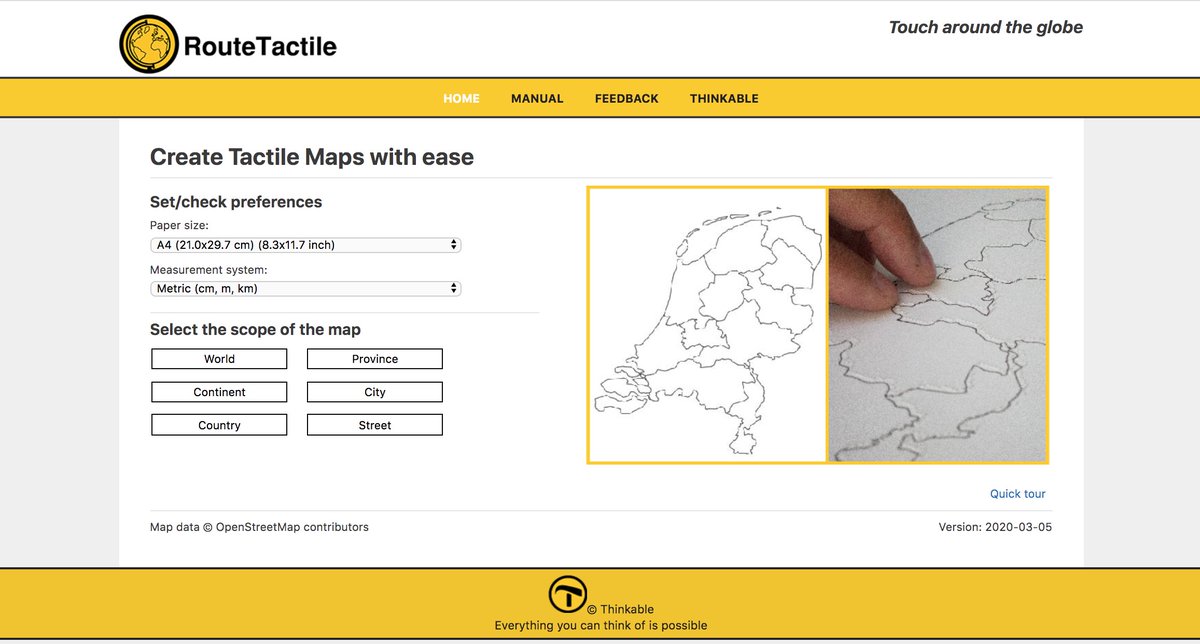This screenshot has height=644, width=1200.
Task: Go to the FEEDBACK page
Action: tap(626, 98)
